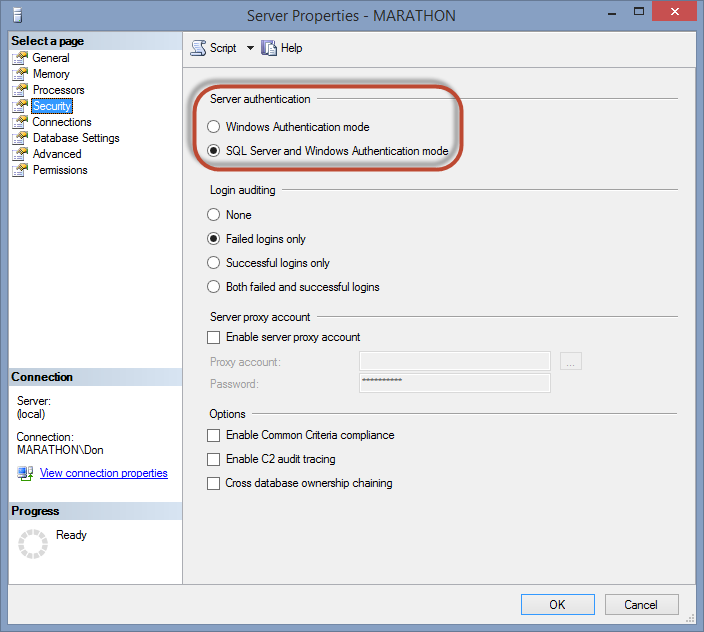This screenshot has width=704, height=632.
Task: Click the connection properties computer icon
Action: point(25,474)
